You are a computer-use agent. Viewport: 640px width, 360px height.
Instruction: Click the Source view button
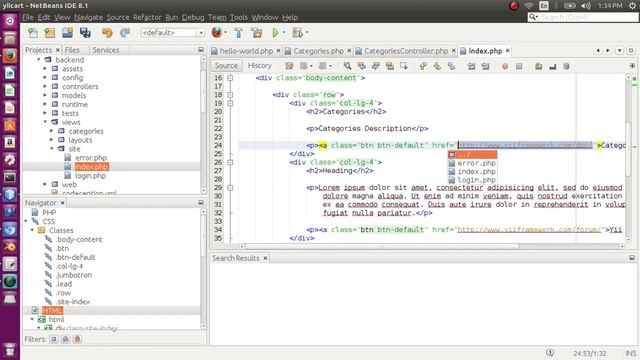(x=226, y=66)
